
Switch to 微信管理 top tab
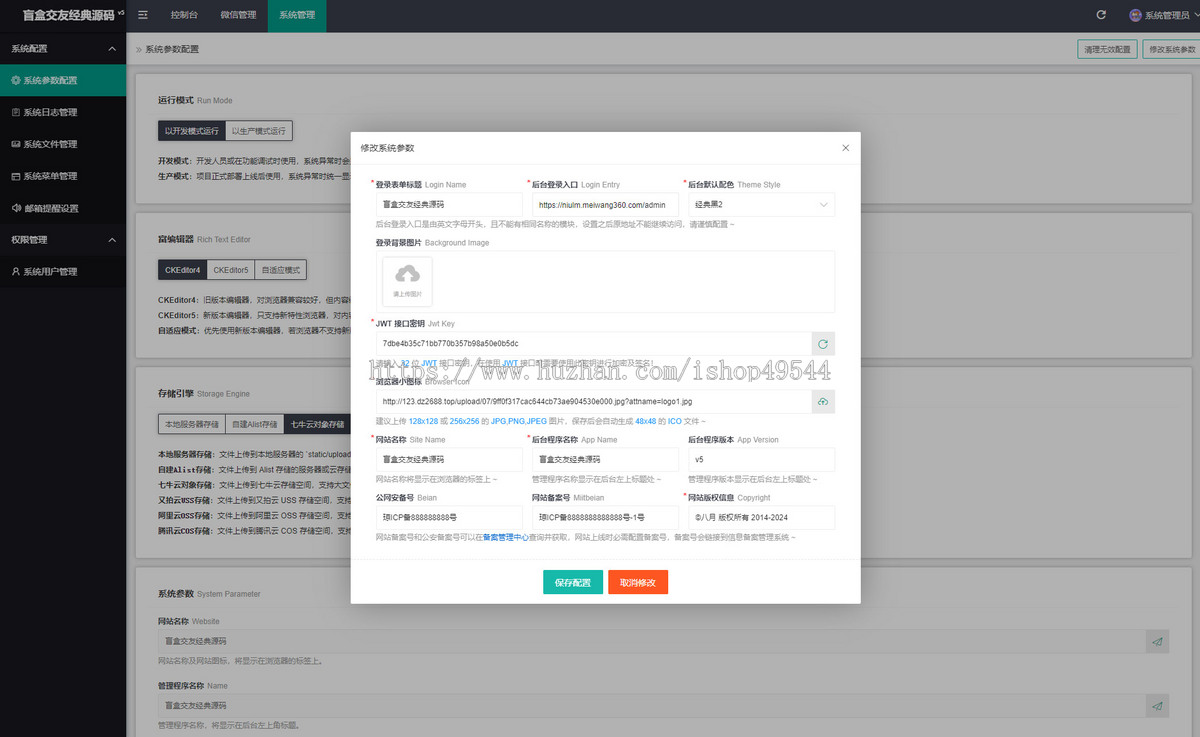[x=238, y=15]
